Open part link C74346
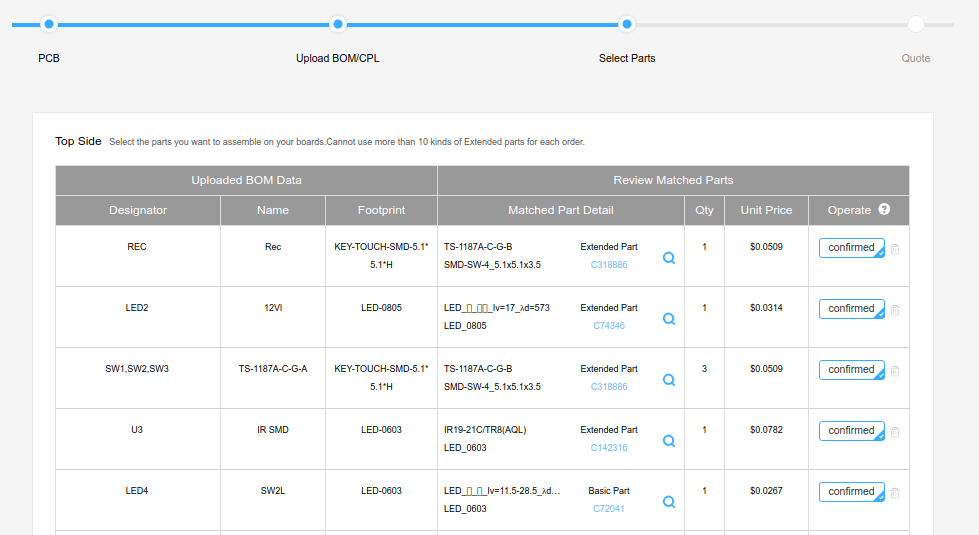This screenshot has height=535, width=979. pyautogui.click(x=609, y=326)
